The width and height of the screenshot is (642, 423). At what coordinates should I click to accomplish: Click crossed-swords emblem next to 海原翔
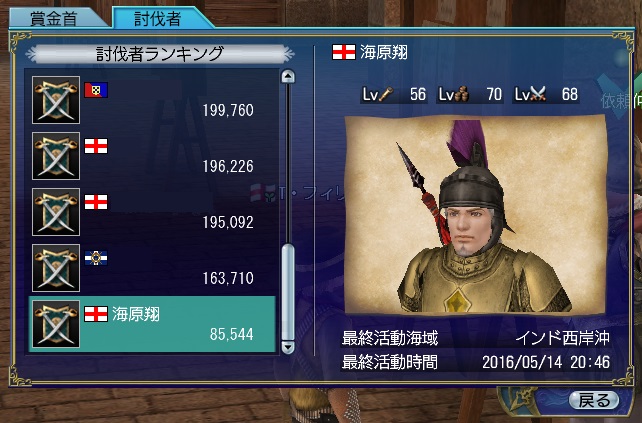point(56,324)
